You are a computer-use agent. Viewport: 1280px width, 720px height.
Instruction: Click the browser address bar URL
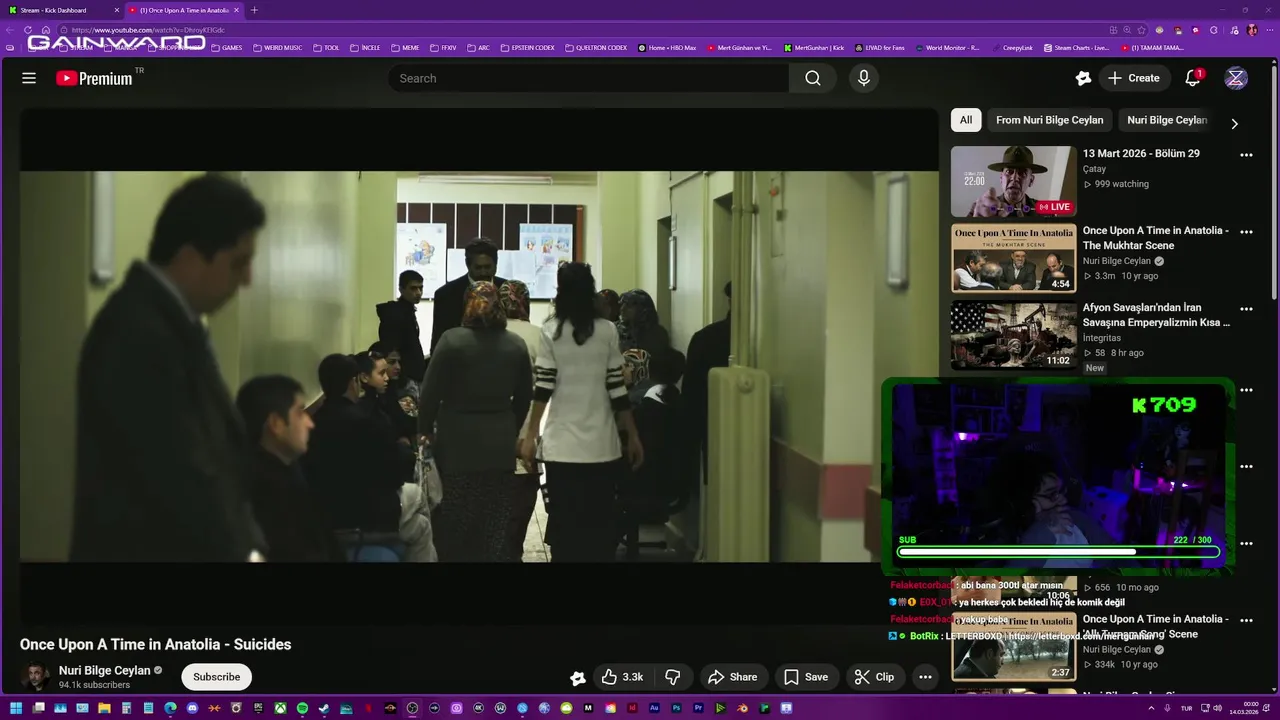(x=148, y=30)
